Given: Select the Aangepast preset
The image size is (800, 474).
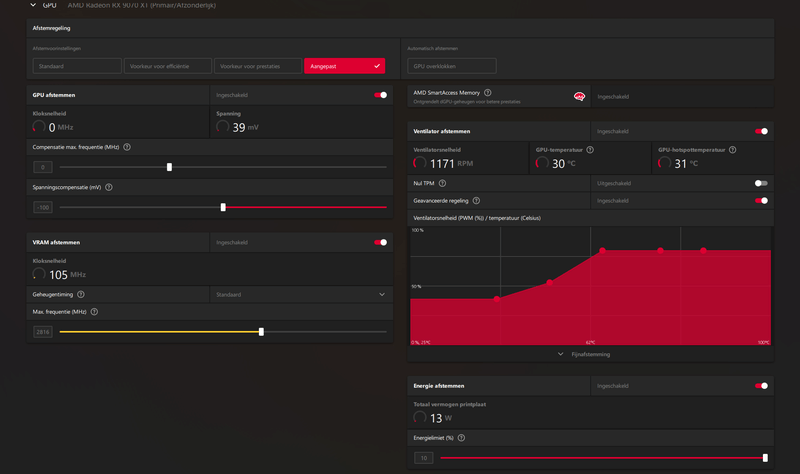Looking at the screenshot, I should (344, 66).
